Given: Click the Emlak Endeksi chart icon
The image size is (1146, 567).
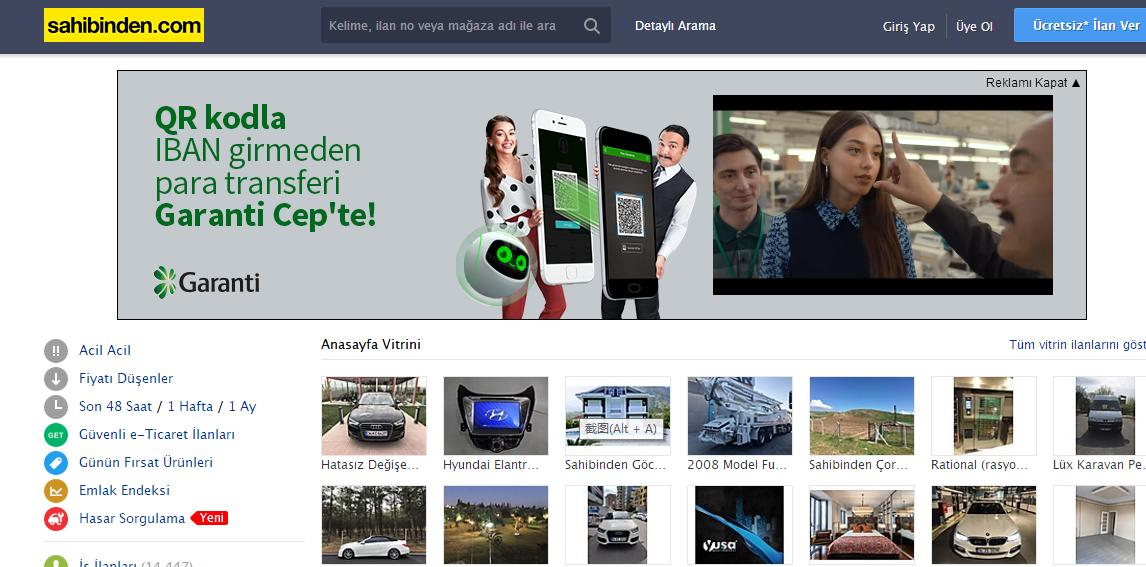Looking at the screenshot, I should coord(56,490).
